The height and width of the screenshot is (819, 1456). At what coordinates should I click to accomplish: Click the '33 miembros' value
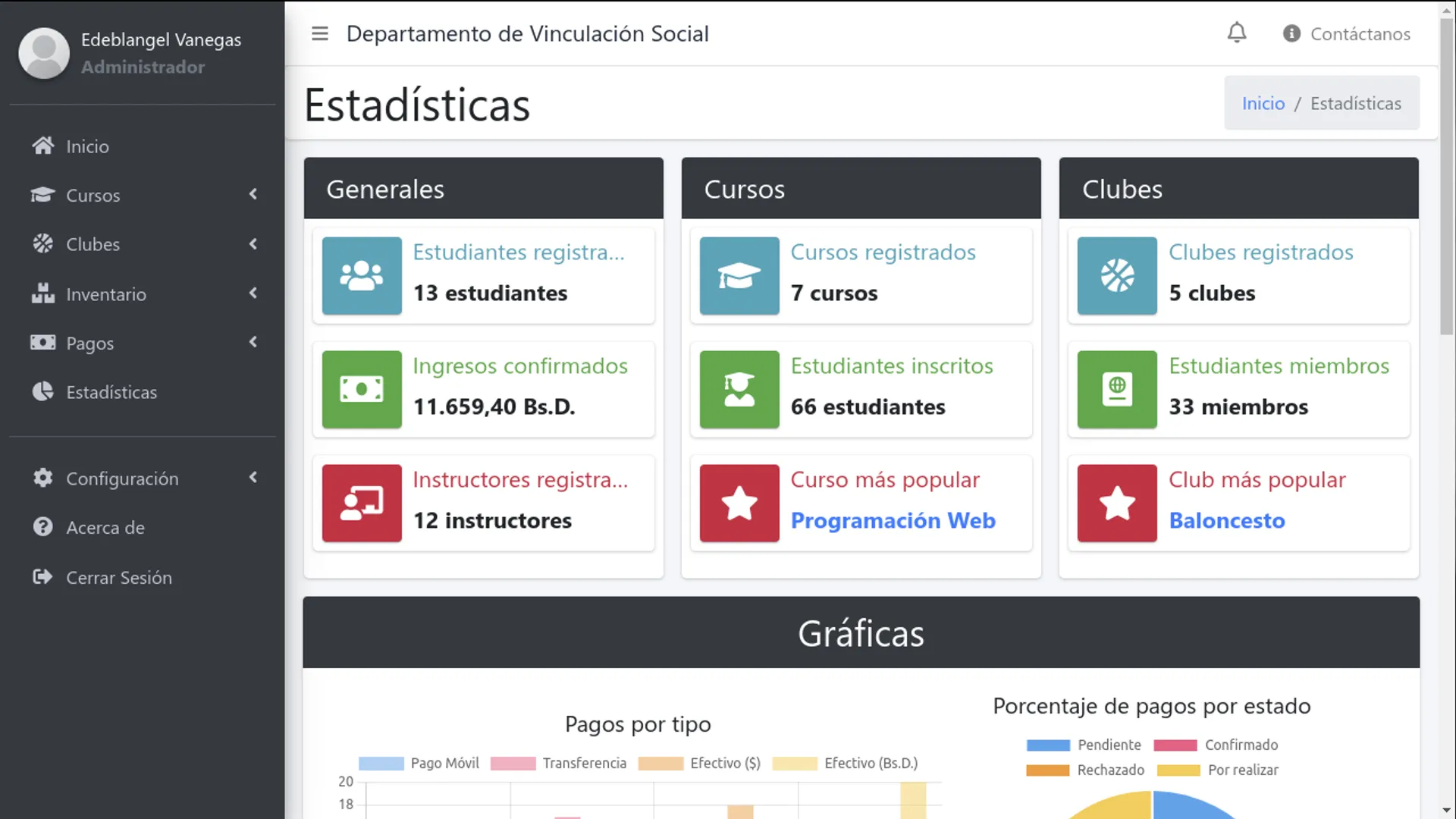[1238, 407]
